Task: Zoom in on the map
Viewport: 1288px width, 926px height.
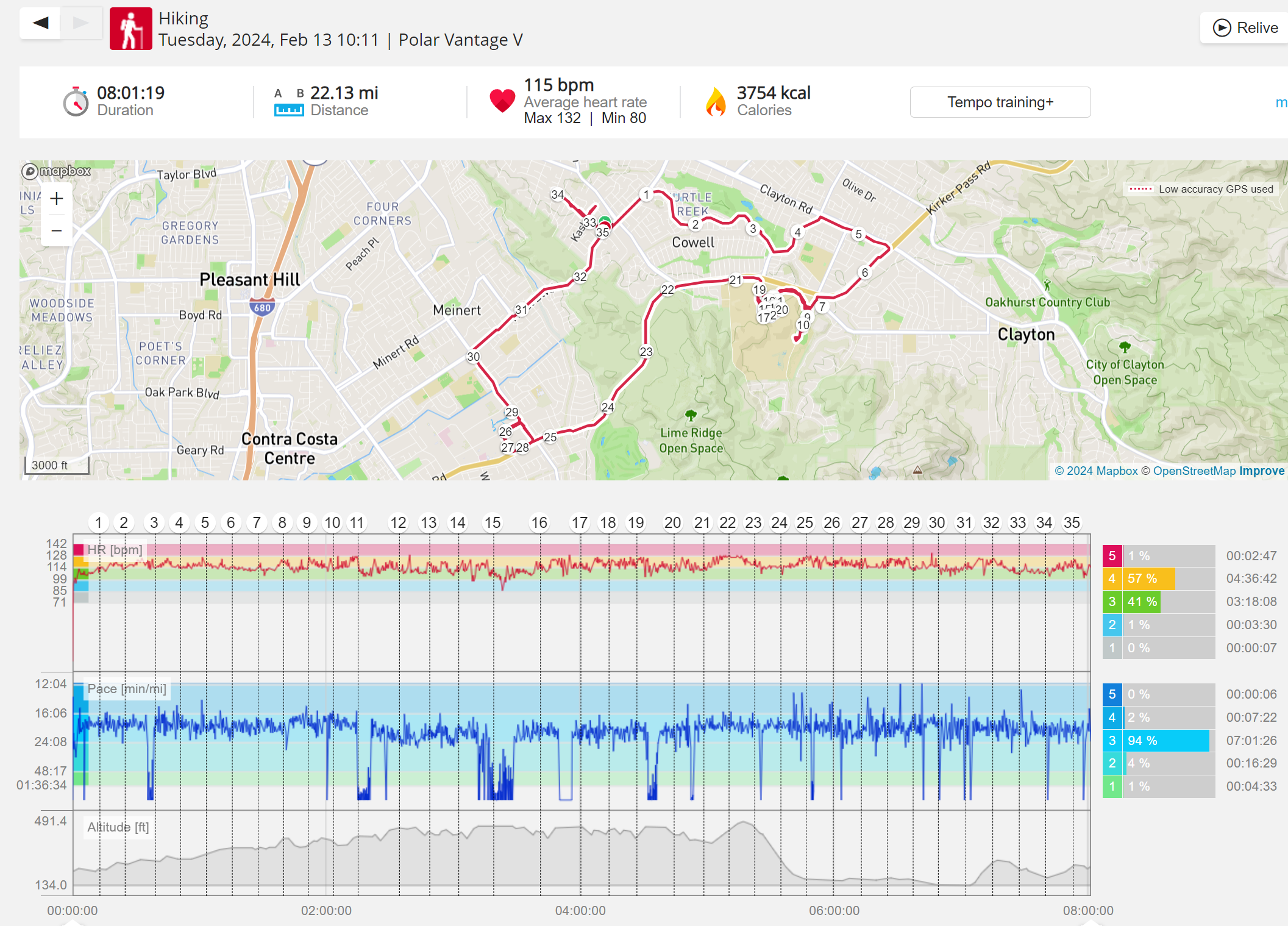Action: point(57,199)
